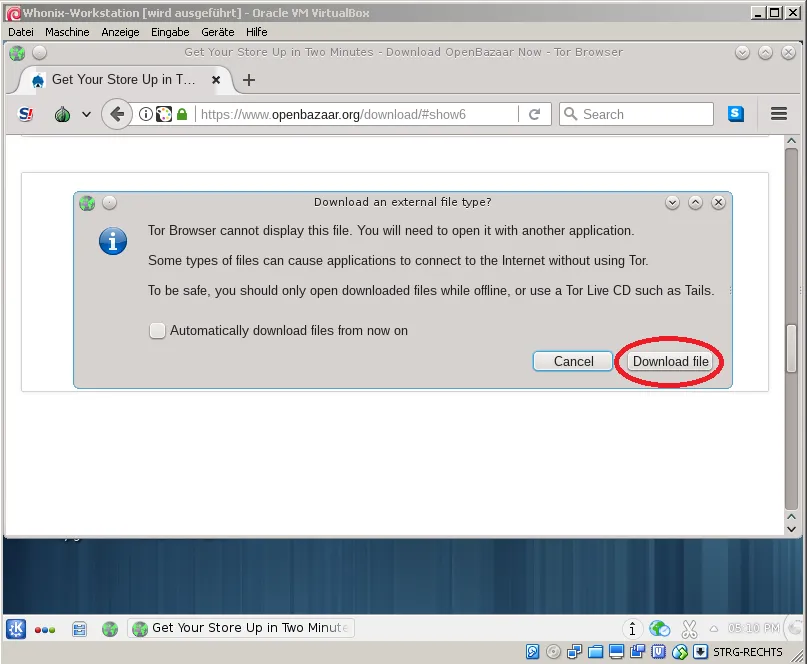
Task: Click the VirtualBox network status icon
Action: tap(574, 652)
